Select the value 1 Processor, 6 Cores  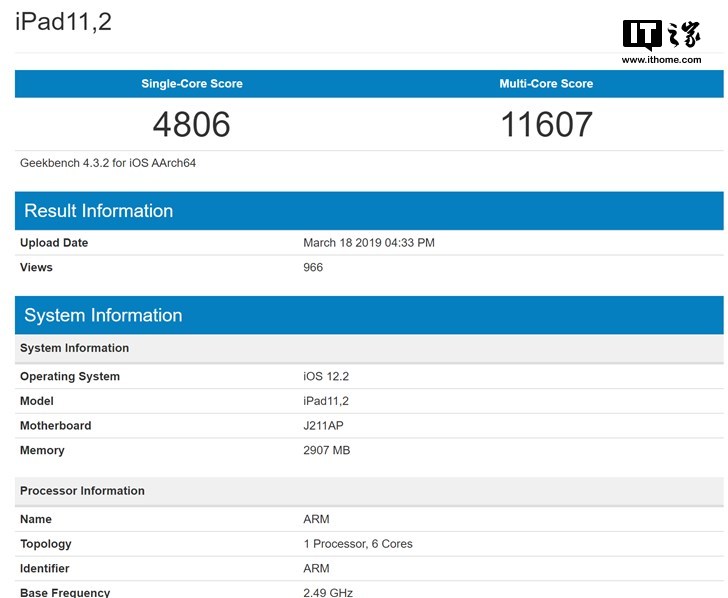click(358, 544)
